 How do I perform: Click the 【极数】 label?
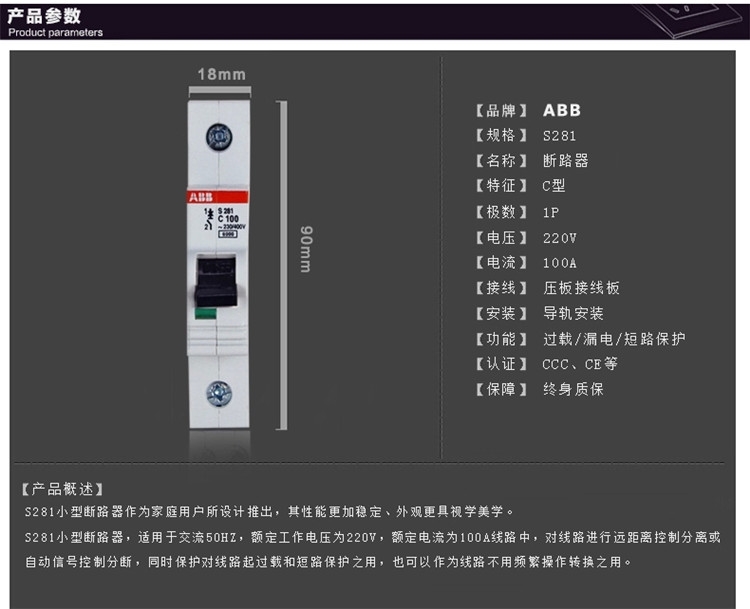tap(501, 211)
